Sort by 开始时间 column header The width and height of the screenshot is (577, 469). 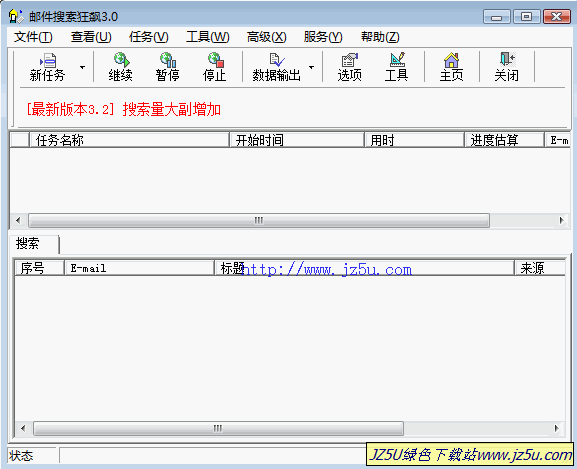coord(297,140)
